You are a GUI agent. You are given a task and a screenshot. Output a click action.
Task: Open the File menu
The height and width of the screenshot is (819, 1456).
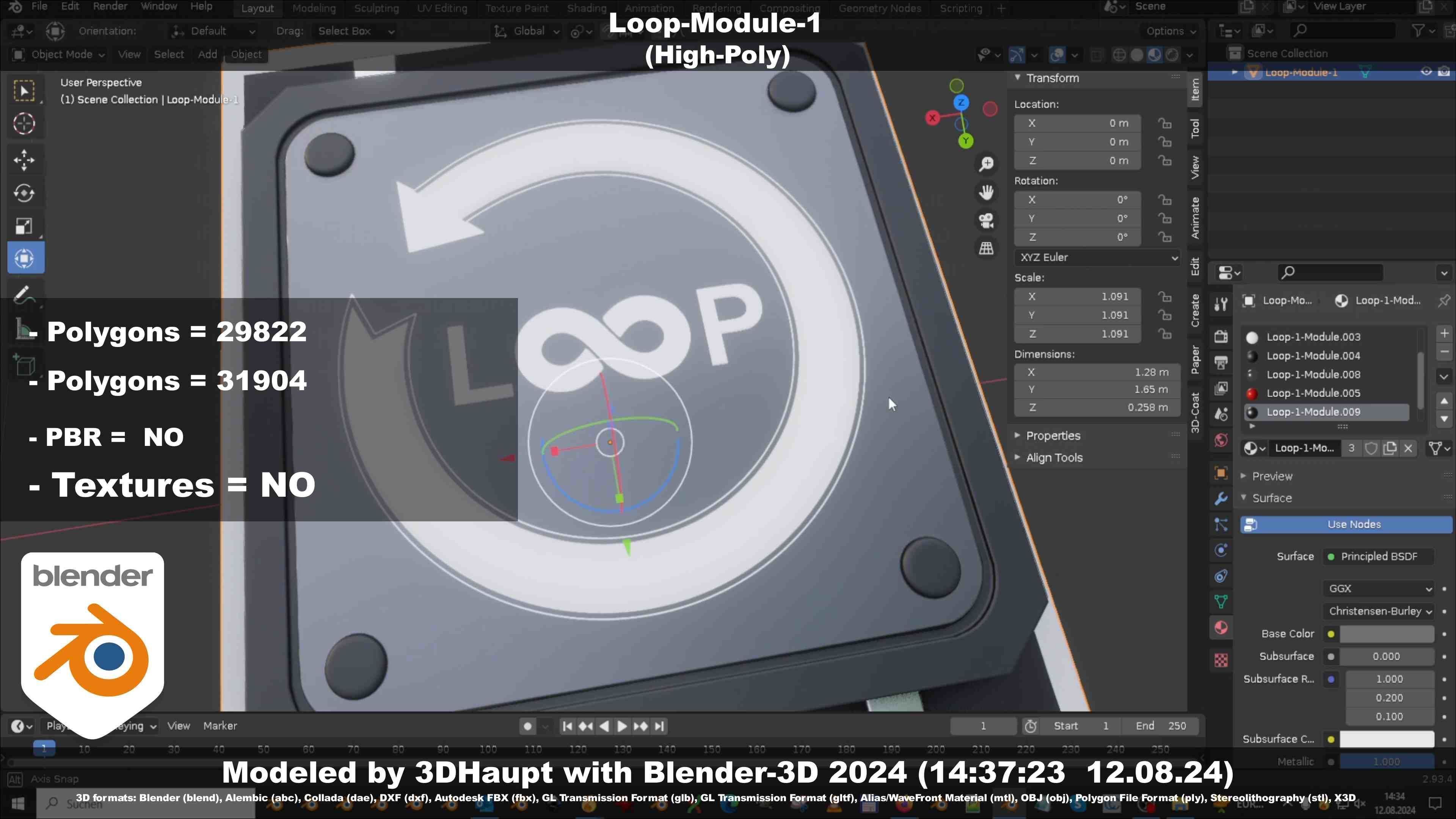tap(39, 7)
